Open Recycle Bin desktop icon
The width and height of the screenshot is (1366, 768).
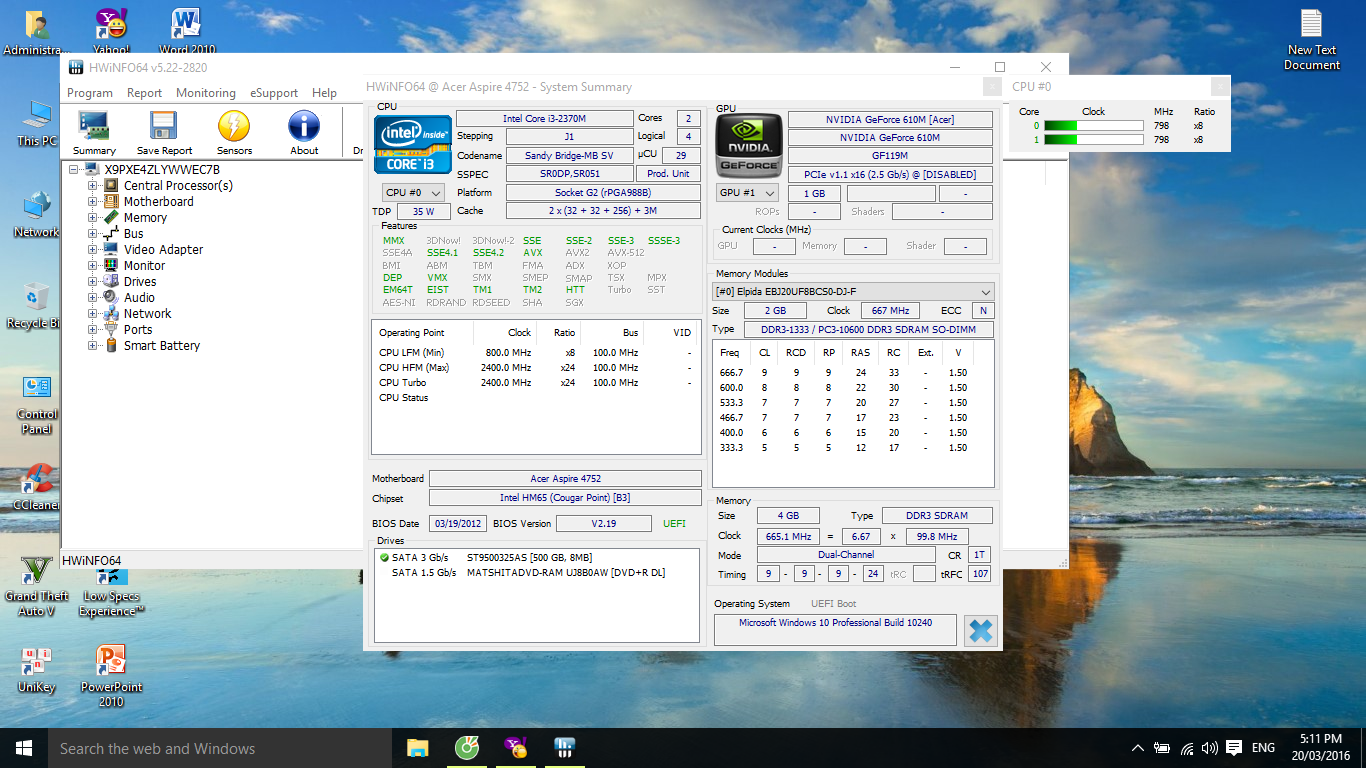tap(37, 305)
